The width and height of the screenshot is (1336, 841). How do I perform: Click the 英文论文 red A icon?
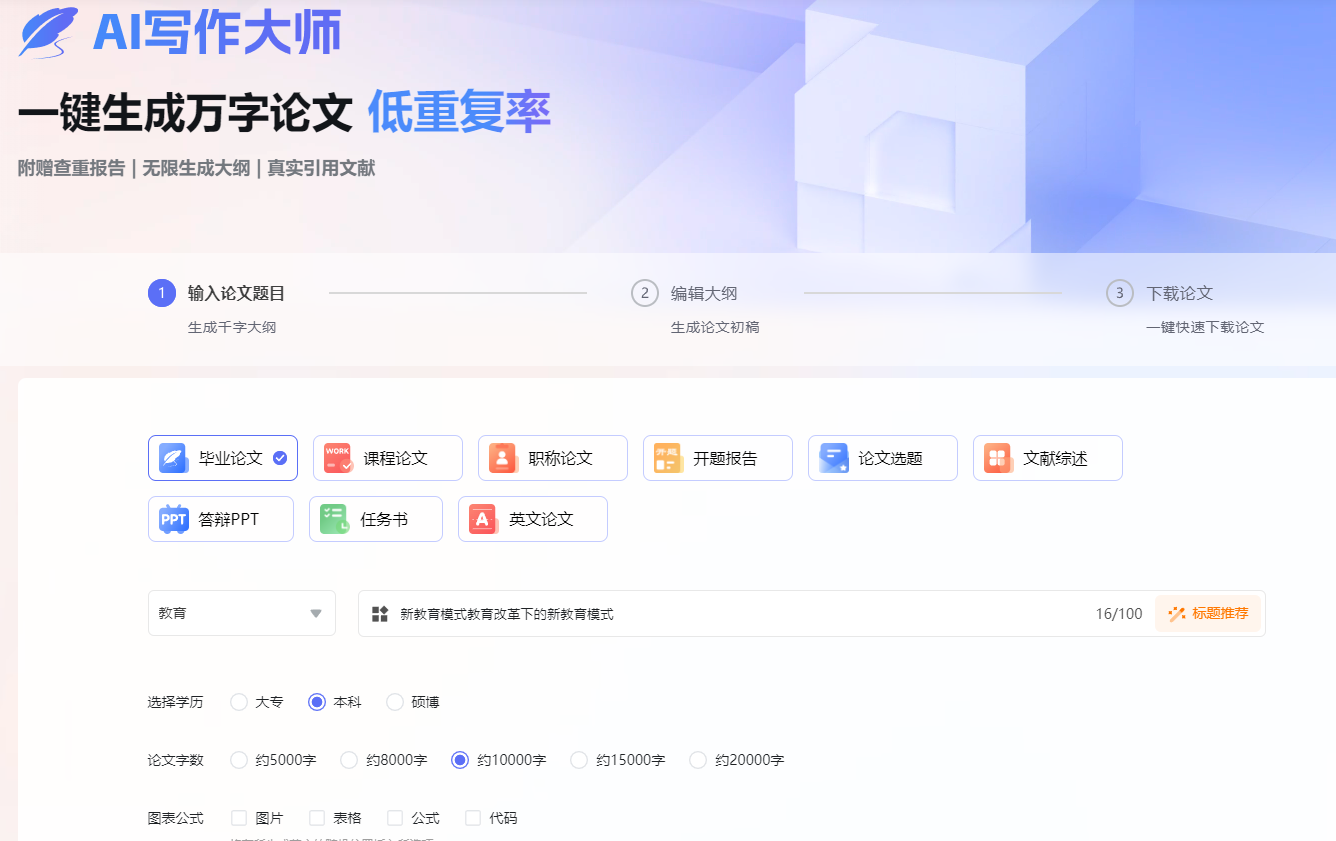483,519
